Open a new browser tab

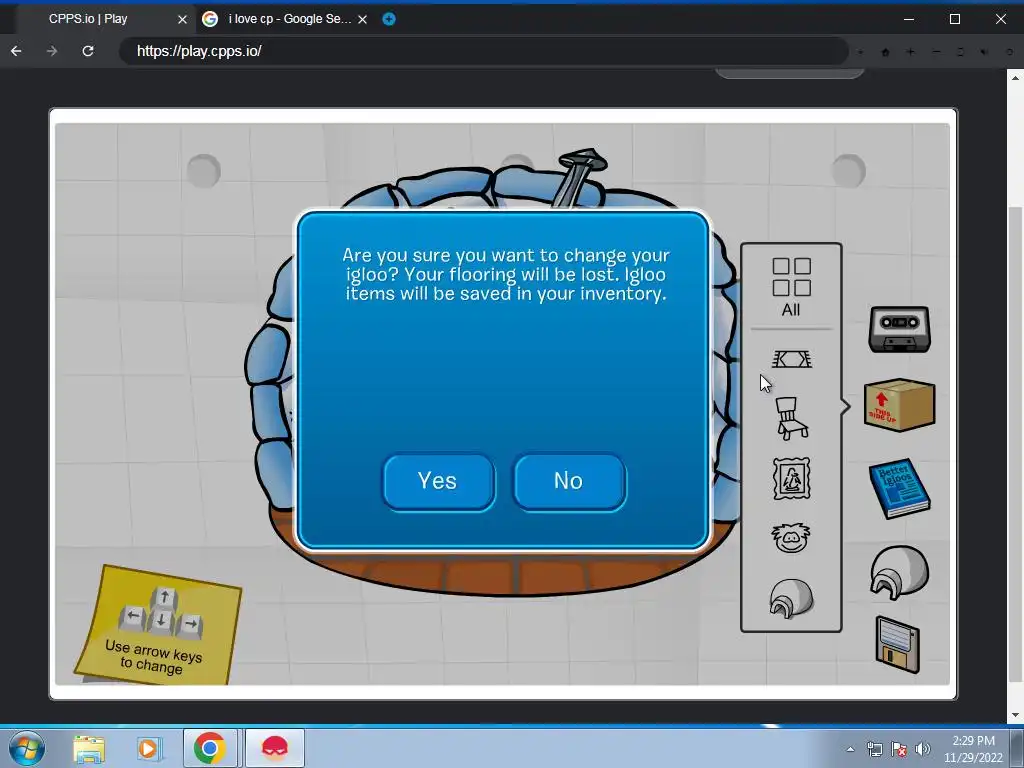[389, 19]
